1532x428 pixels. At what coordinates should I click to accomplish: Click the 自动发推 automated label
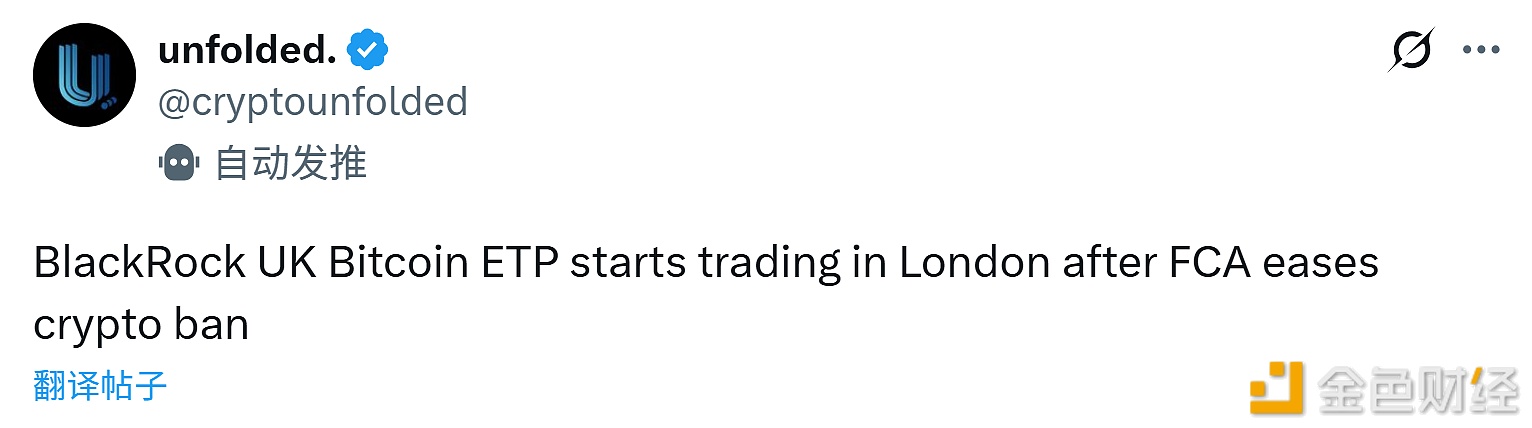290,163
